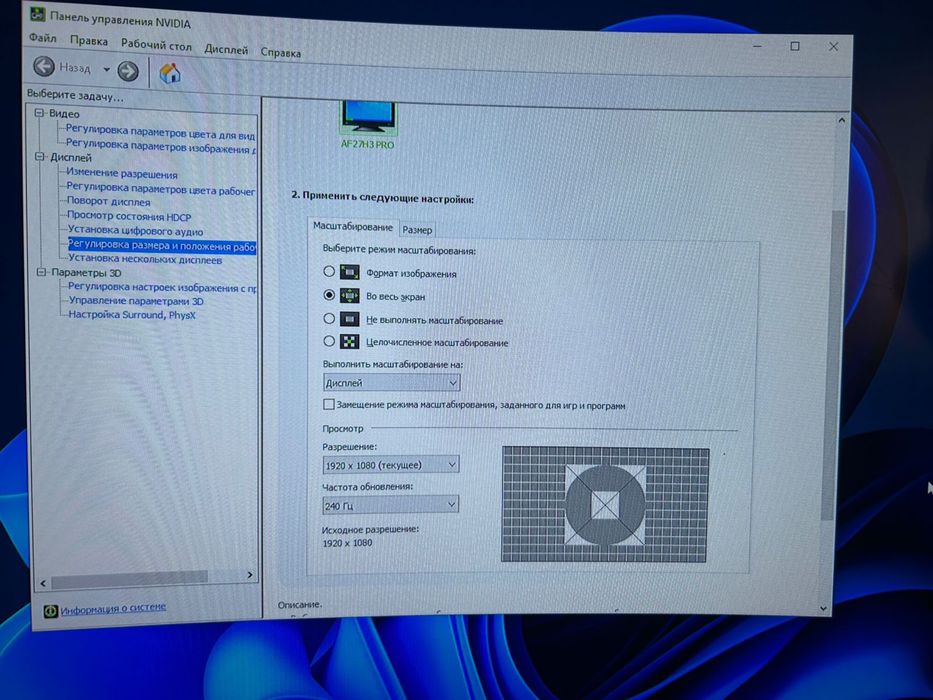Click the aspect ratio scaling mode icon
This screenshot has height=700, width=933.
tap(349, 273)
